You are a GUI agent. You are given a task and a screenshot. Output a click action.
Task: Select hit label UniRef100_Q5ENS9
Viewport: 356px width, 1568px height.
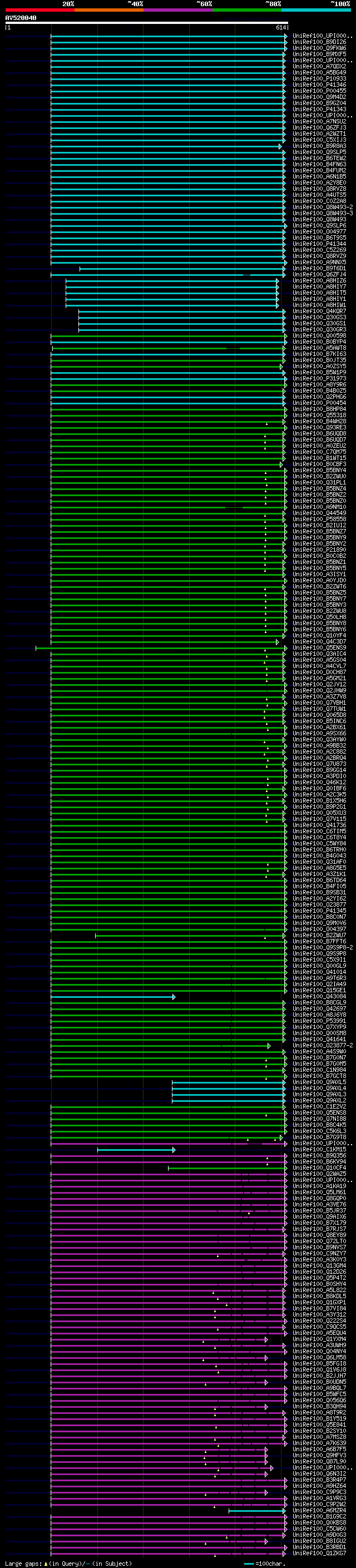(x=319, y=647)
